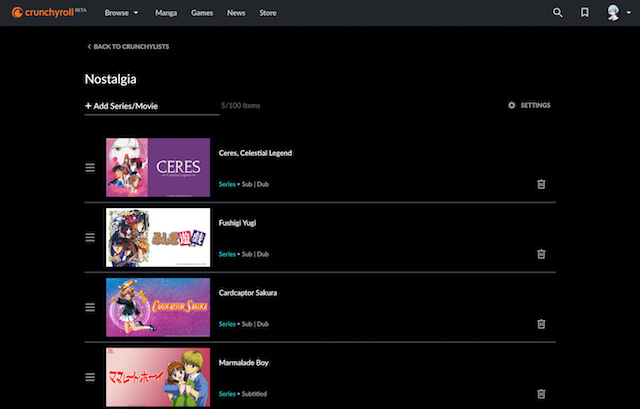Grab the reorder handle for Marmalade Boy

tap(90, 377)
